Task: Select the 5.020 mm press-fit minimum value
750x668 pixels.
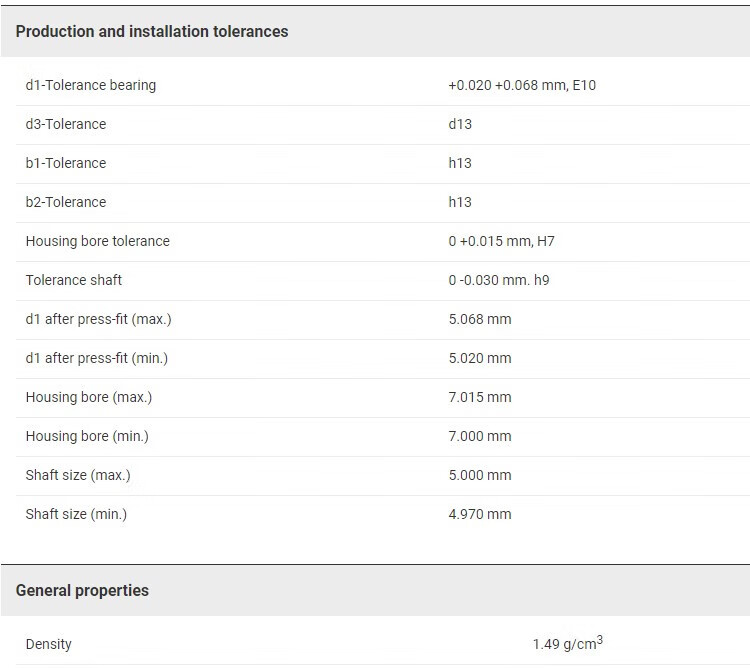Action: click(x=479, y=358)
